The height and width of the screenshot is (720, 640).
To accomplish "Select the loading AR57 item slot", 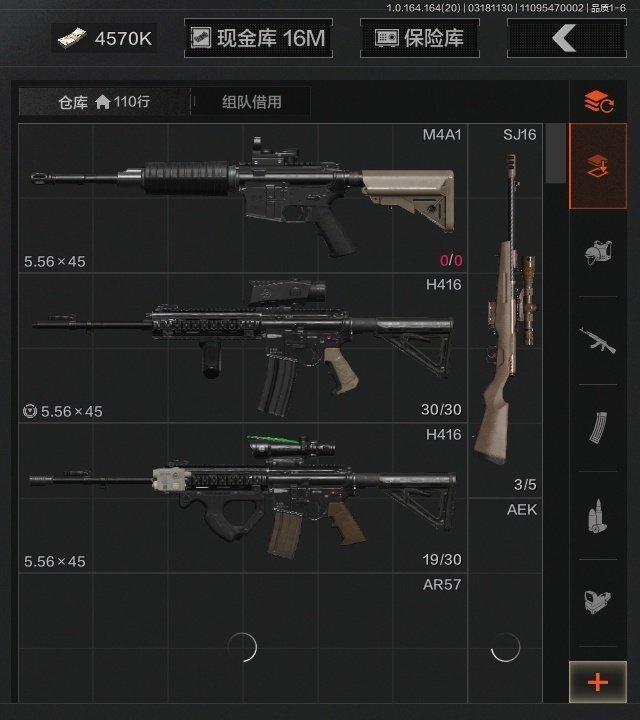I will [x=243, y=638].
